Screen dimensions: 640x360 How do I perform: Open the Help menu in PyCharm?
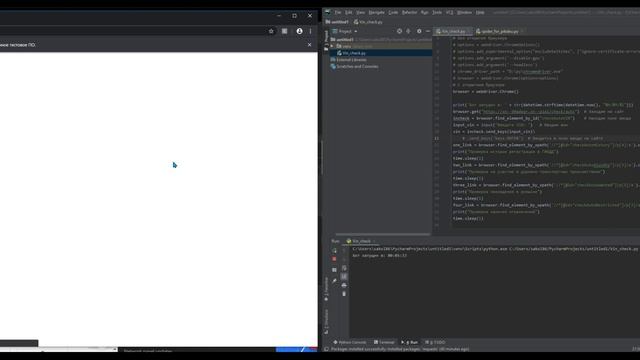point(480,13)
